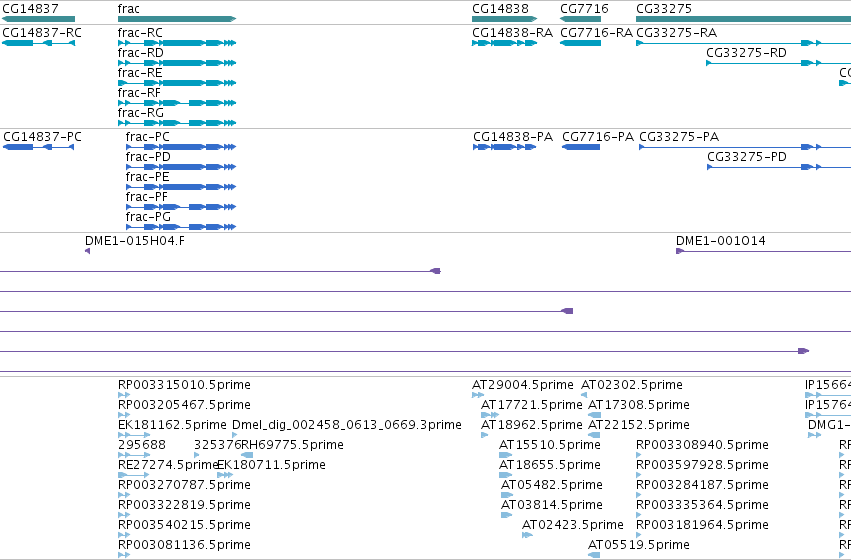
Task: Click the CG14837-PC protein glyph
Action: coord(39,147)
